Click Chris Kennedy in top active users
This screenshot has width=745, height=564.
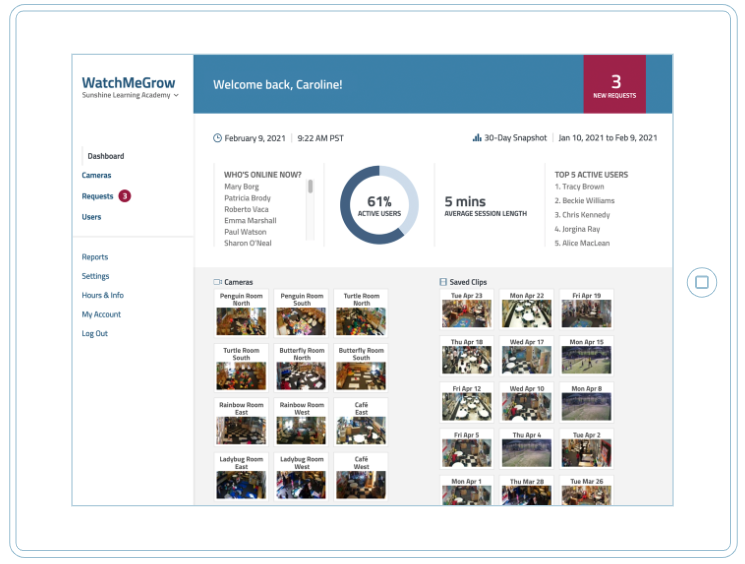click(582, 215)
